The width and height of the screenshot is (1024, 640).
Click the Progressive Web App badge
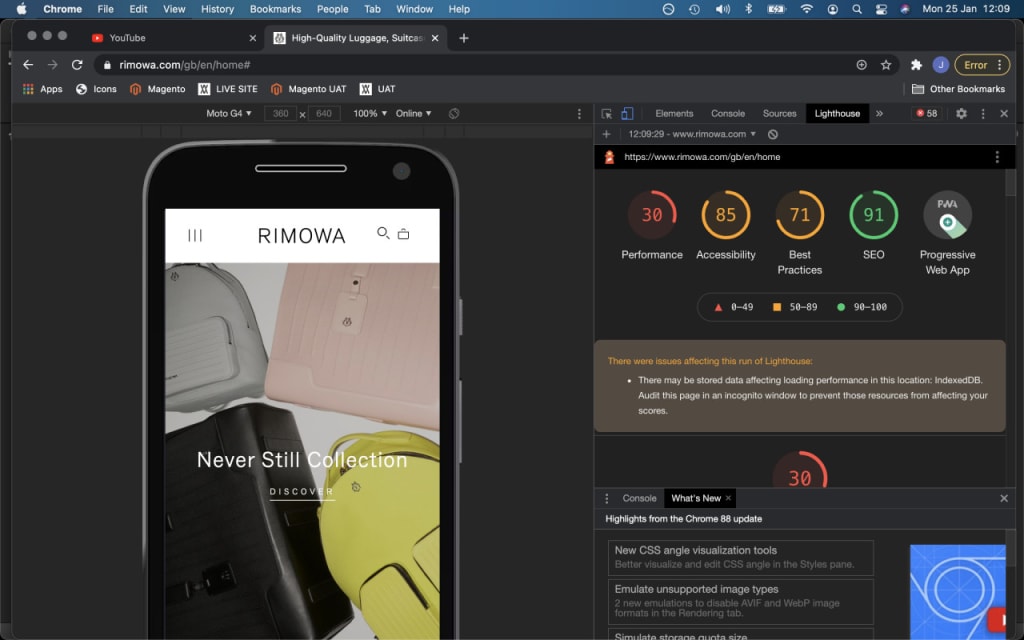pos(948,215)
